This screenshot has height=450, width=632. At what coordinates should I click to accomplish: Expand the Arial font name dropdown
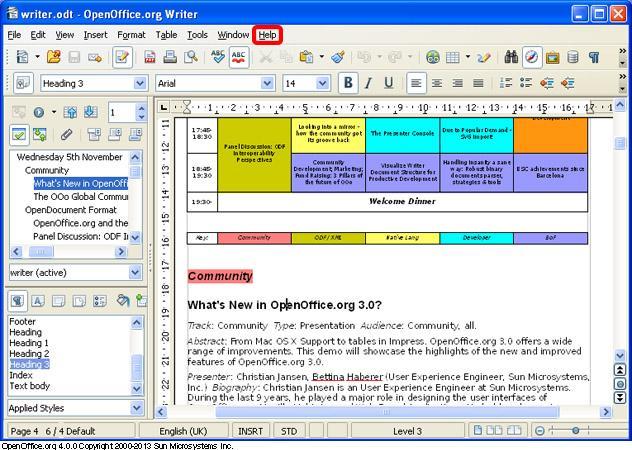click(269, 84)
